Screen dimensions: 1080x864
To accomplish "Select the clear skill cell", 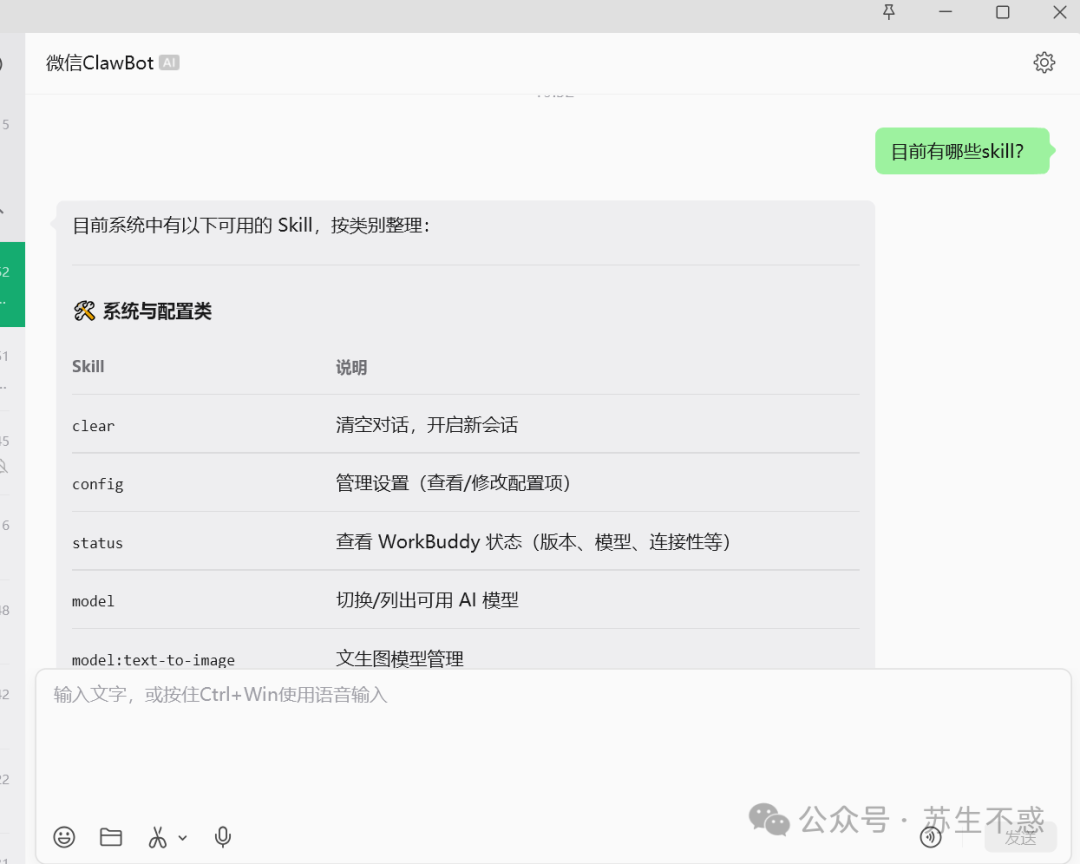I will click(x=93, y=426).
